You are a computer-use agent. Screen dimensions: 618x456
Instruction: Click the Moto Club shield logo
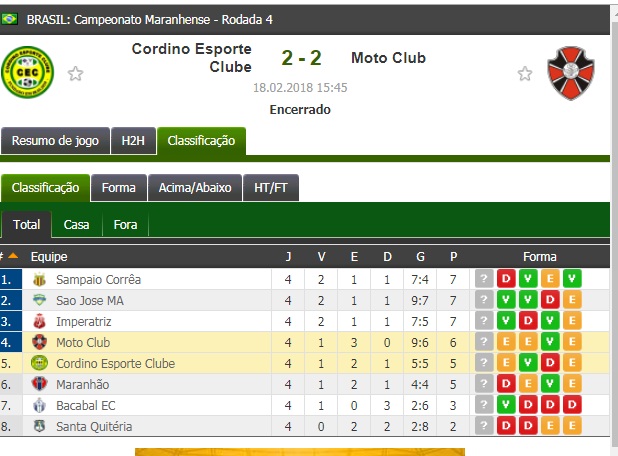(x=571, y=73)
